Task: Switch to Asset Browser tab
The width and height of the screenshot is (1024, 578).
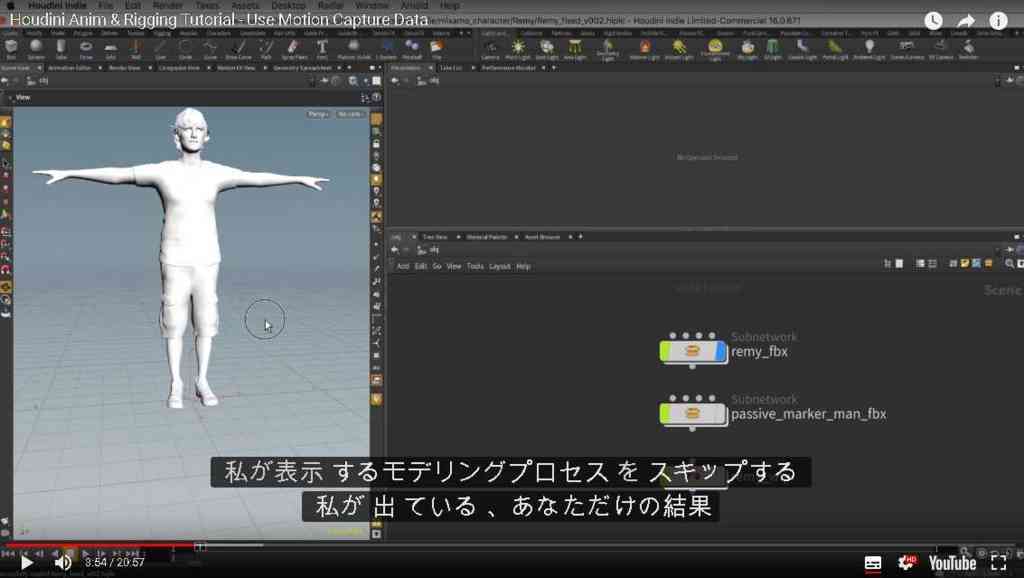Action: pyautogui.click(x=543, y=236)
